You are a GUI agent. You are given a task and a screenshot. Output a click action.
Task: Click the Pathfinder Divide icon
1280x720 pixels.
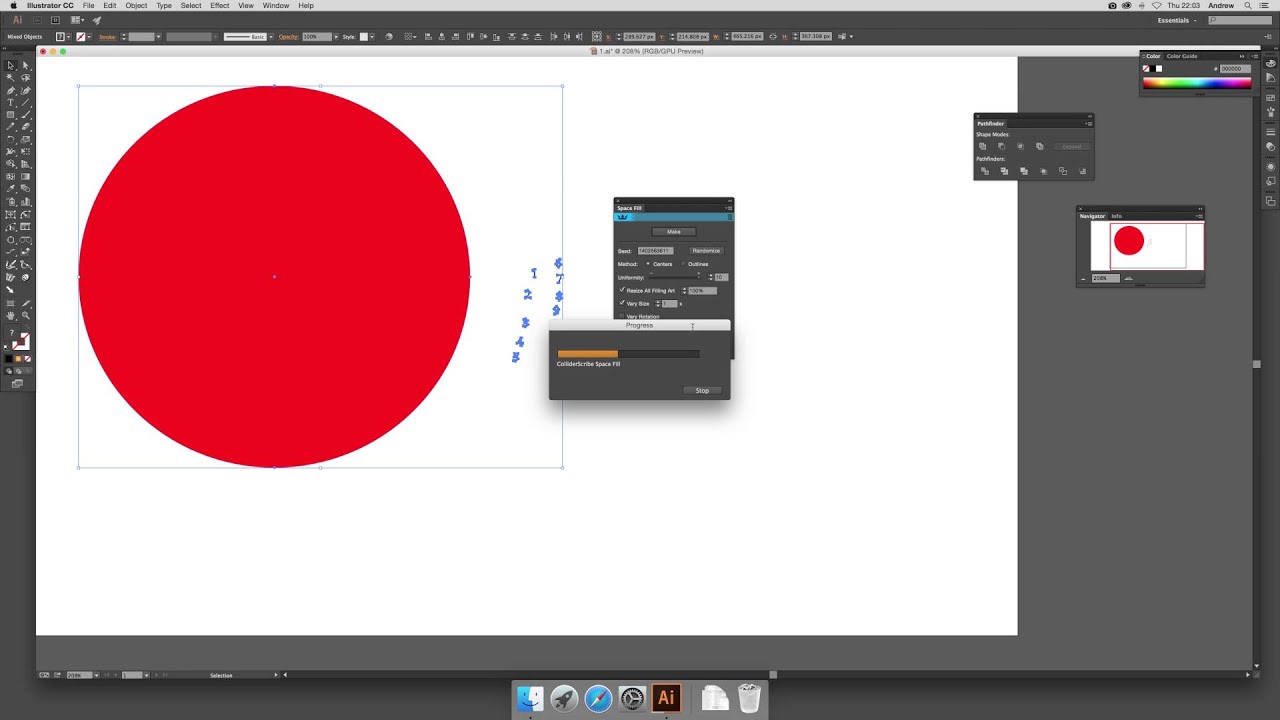[985, 171]
